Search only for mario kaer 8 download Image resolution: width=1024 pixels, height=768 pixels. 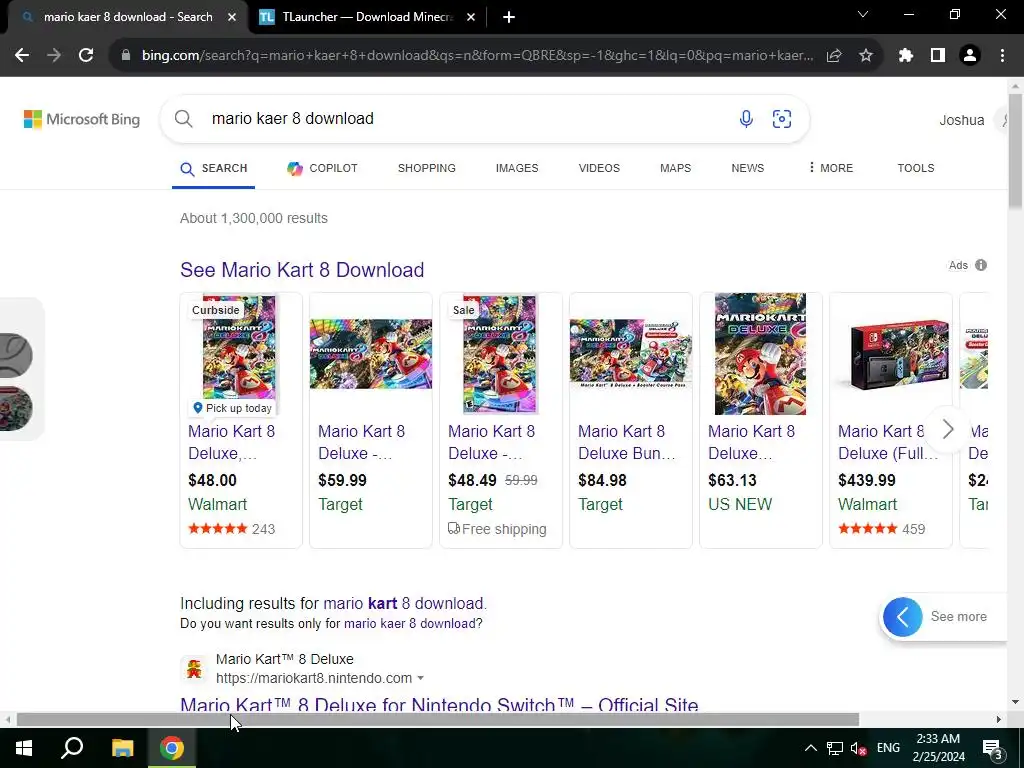[x=411, y=624]
